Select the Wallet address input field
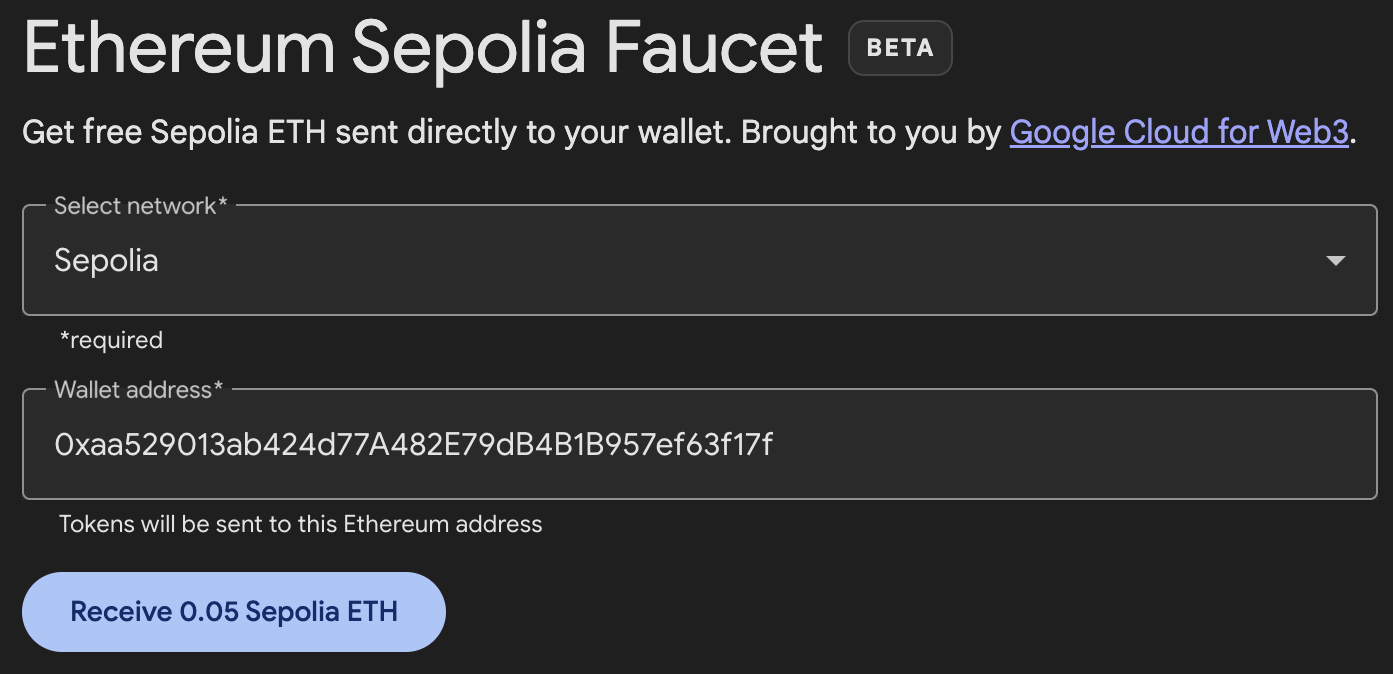The width and height of the screenshot is (1393, 674). click(700, 444)
